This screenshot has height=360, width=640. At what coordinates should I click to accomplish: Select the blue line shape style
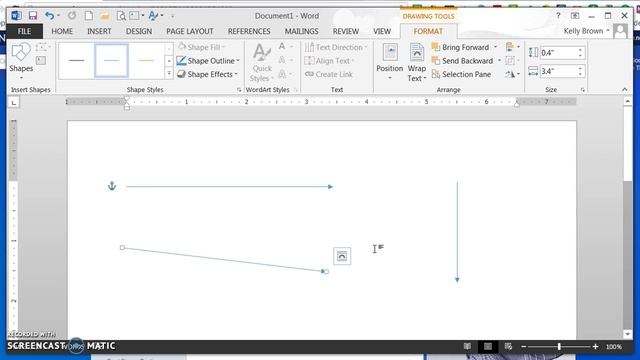(111, 60)
